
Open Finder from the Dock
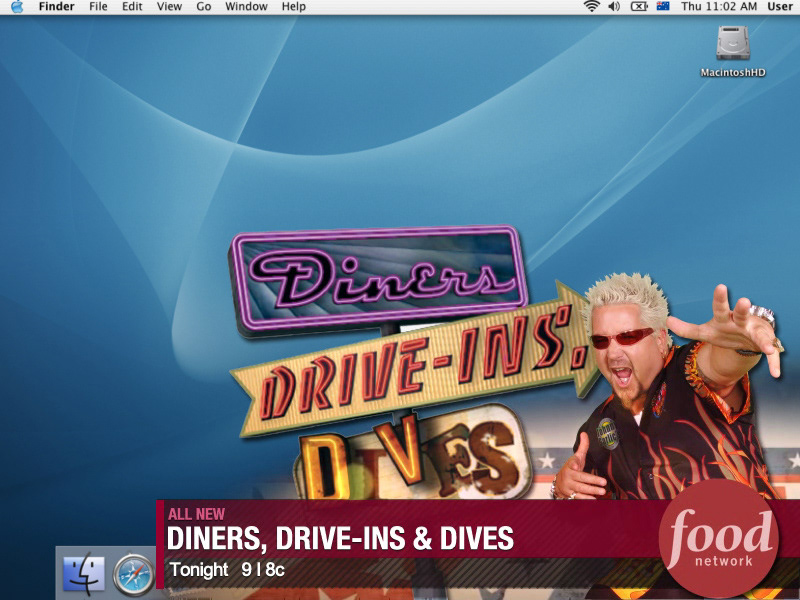click(84, 573)
